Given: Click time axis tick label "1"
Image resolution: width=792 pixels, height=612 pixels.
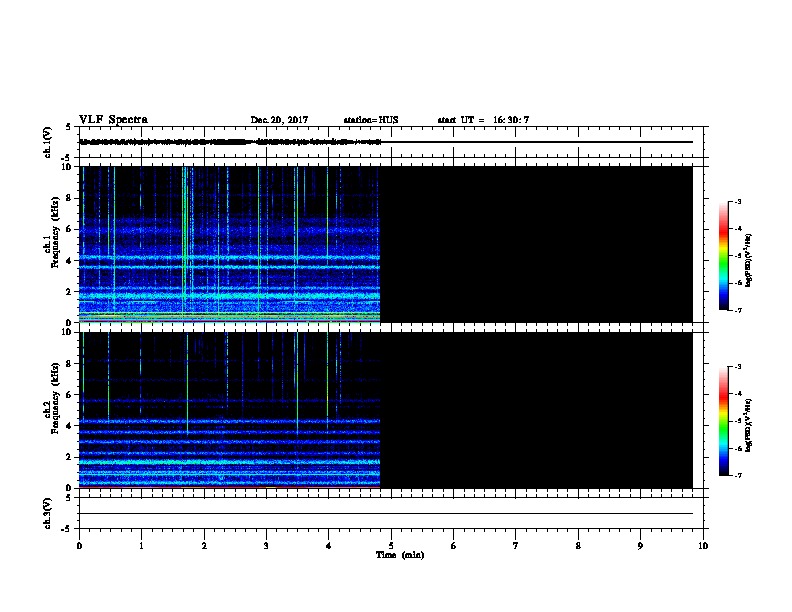Looking at the screenshot, I should point(141,546).
